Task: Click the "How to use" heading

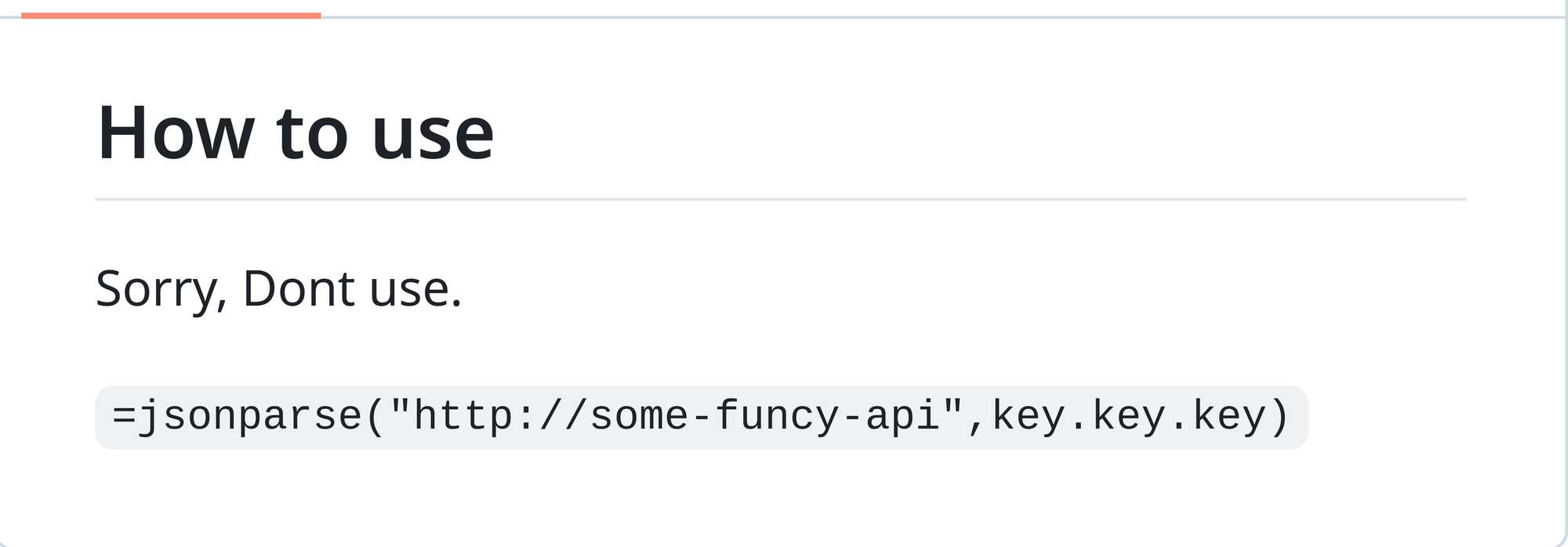Action: click(295, 133)
